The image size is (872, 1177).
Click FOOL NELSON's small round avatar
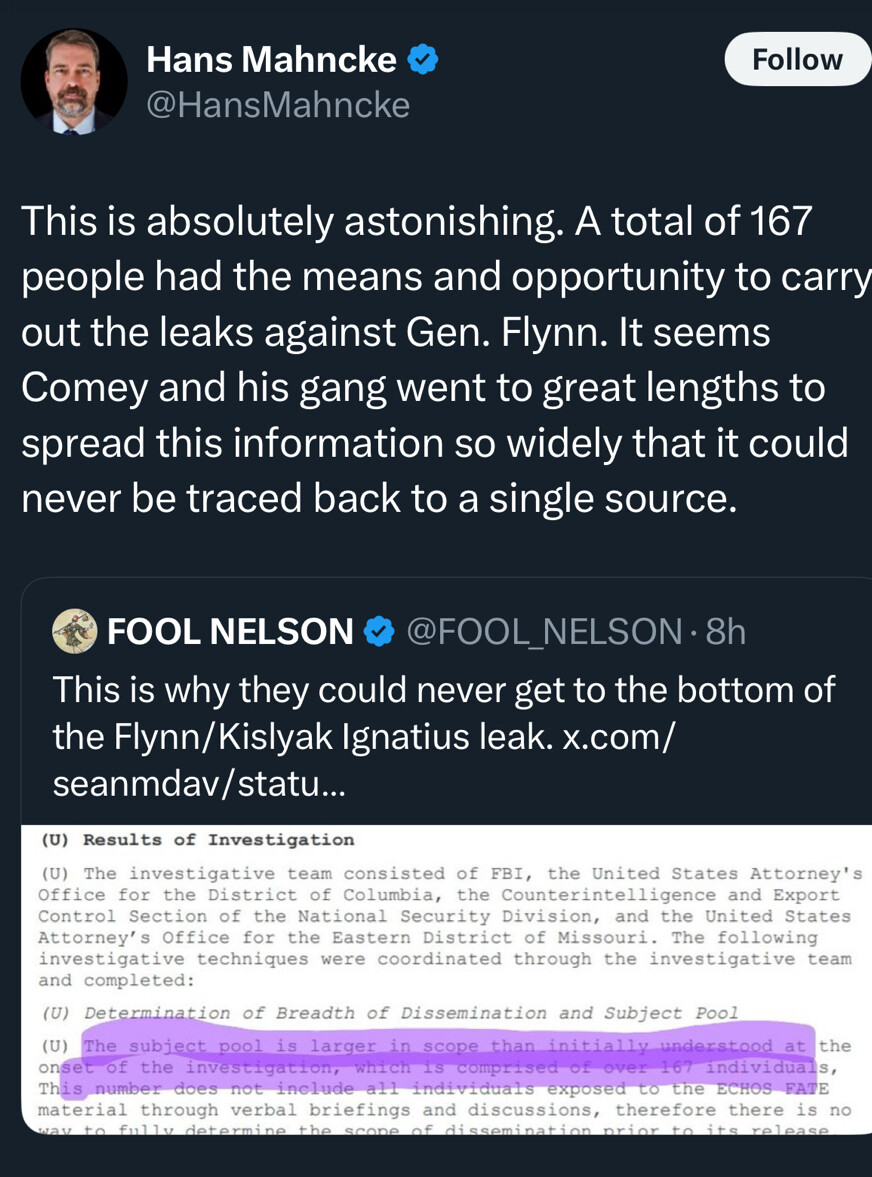click(x=74, y=631)
